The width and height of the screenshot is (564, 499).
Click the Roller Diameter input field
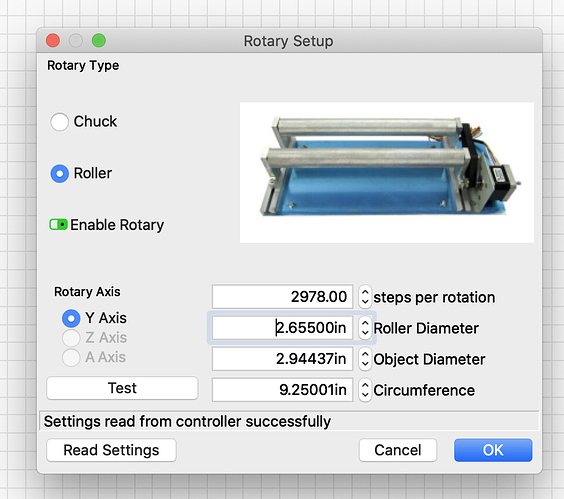282,328
